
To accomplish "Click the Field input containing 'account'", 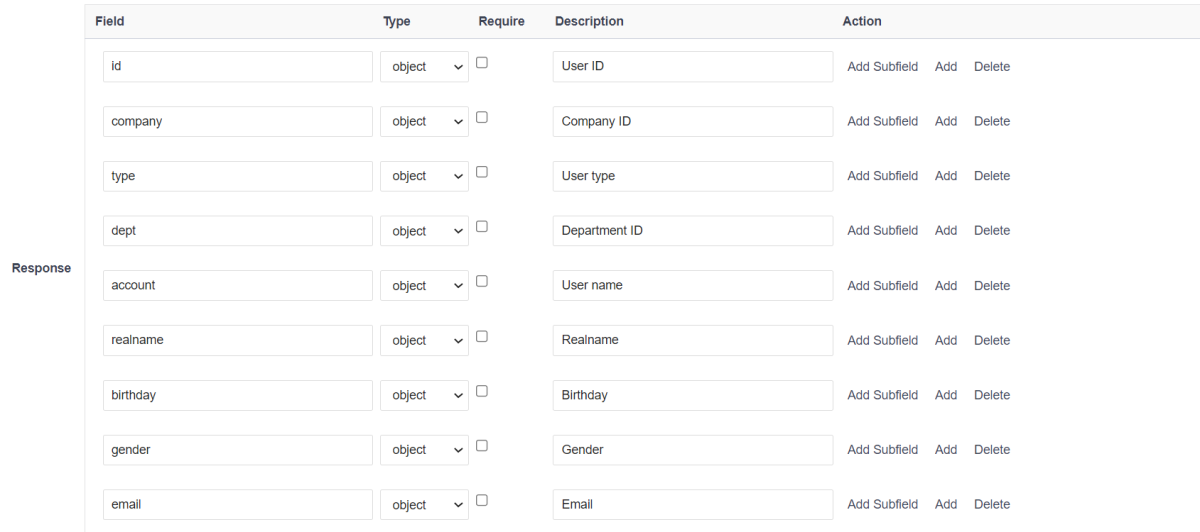I will 237,286.
